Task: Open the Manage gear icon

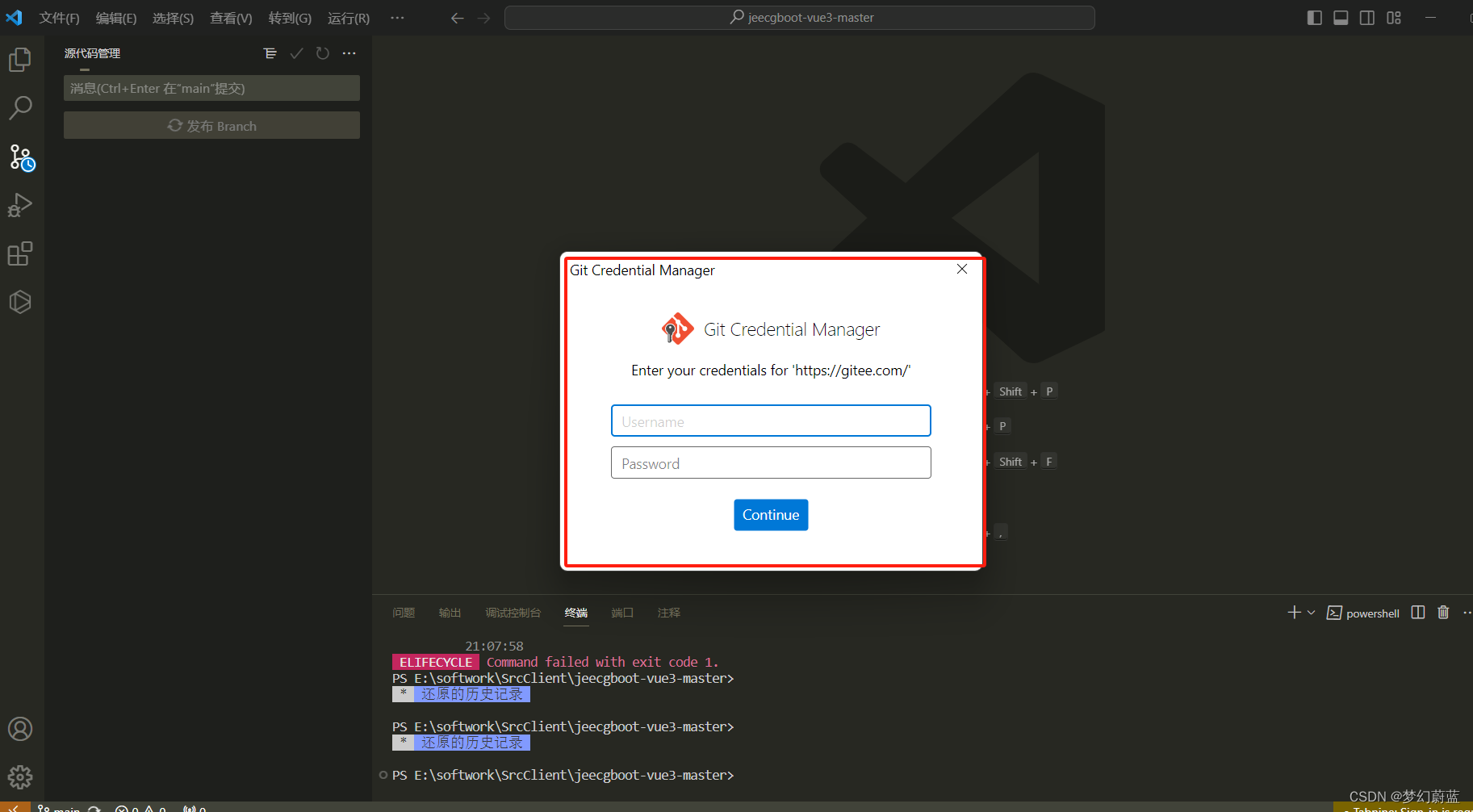Action: (x=20, y=777)
